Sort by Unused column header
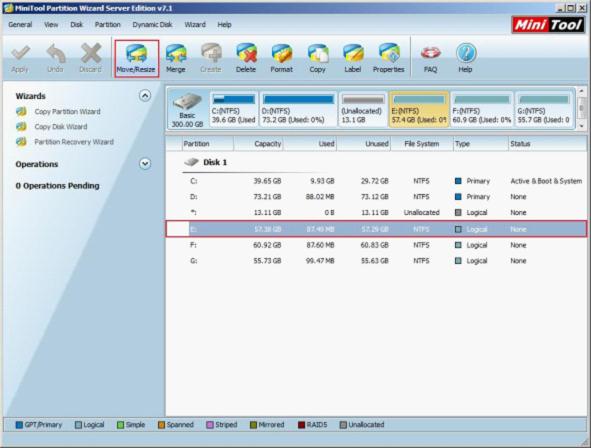 click(363, 144)
